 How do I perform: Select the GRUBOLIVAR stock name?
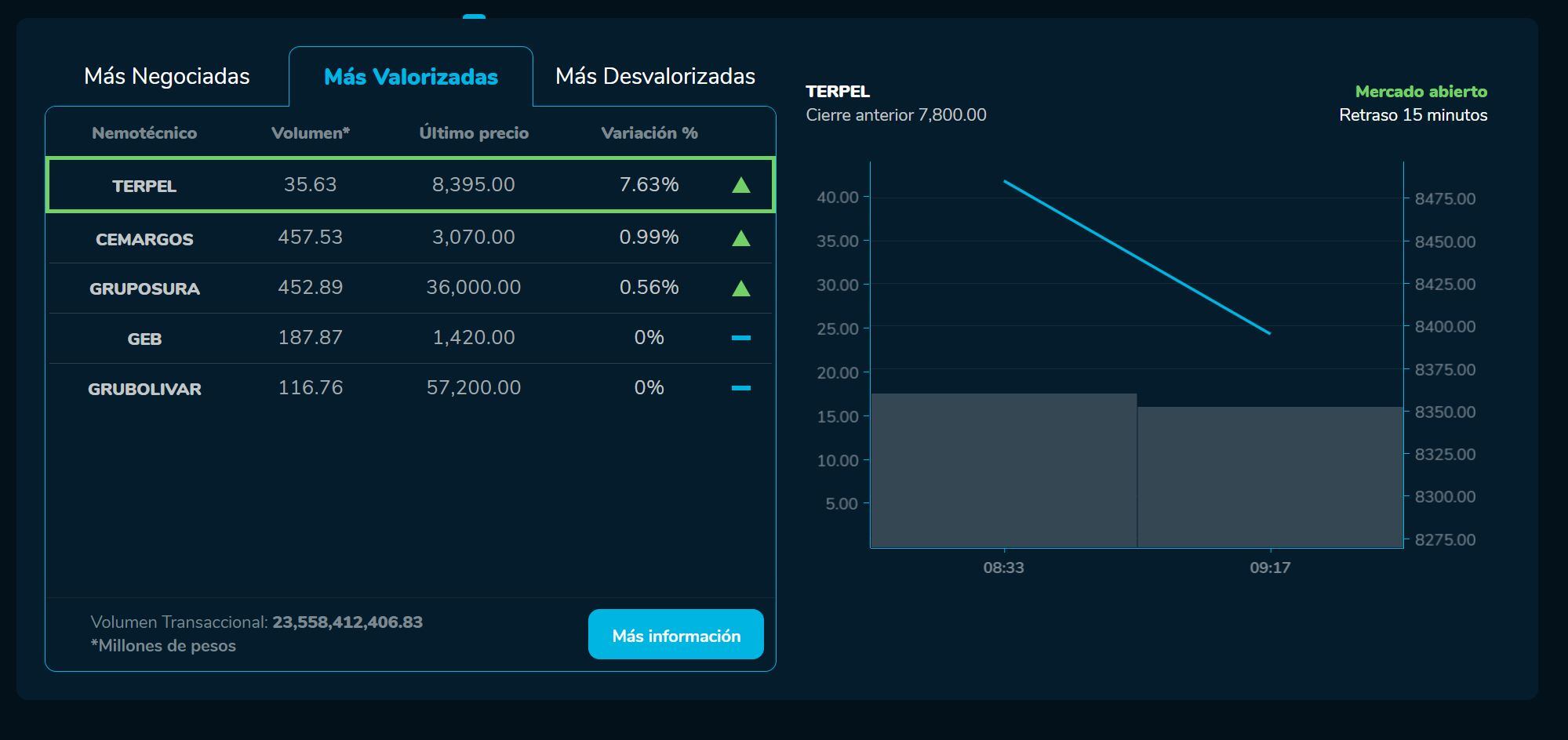pyautogui.click(x=144, y=389)
